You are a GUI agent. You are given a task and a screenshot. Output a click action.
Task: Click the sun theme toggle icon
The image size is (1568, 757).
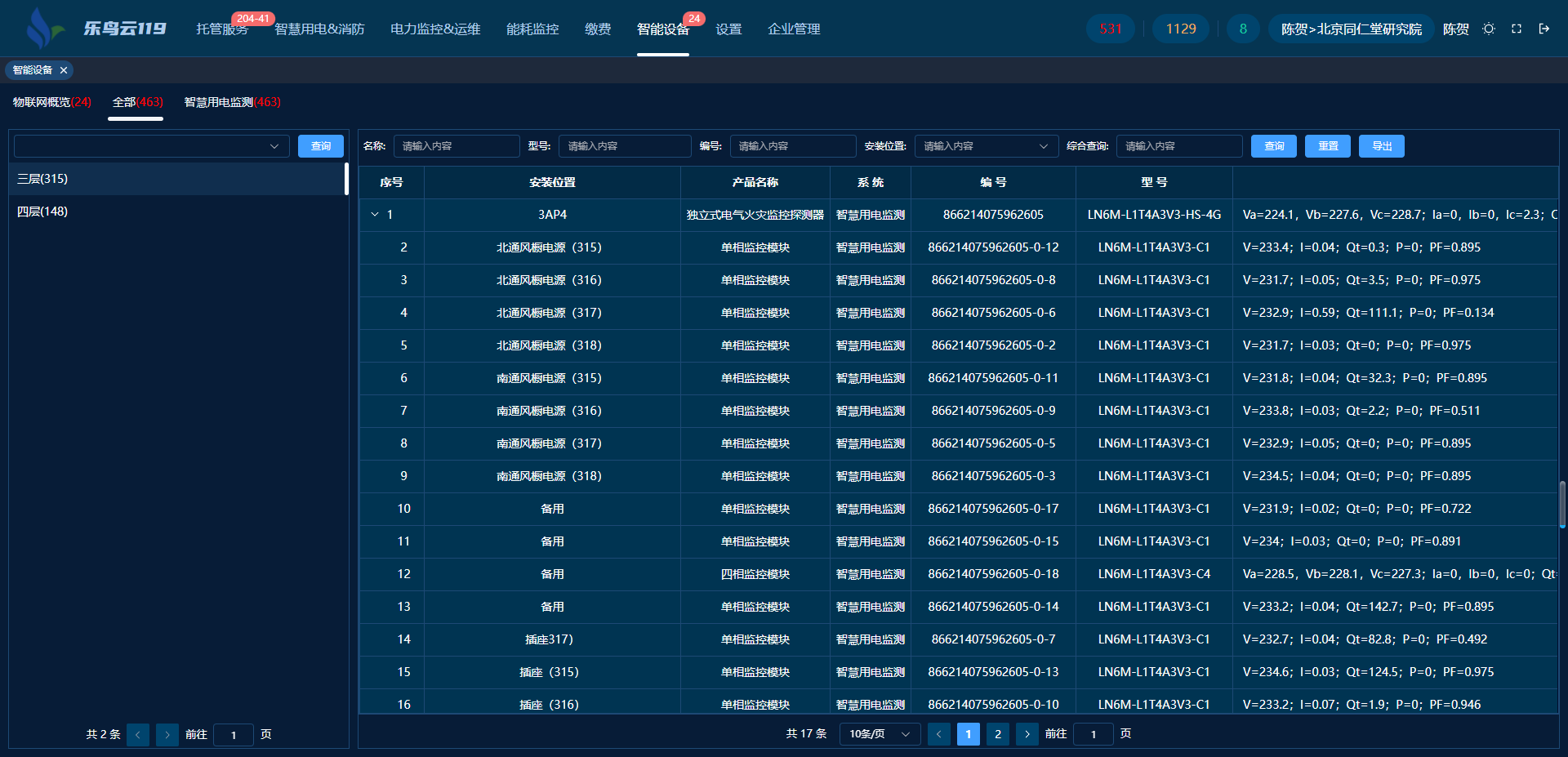click(x=1489, y=29)
